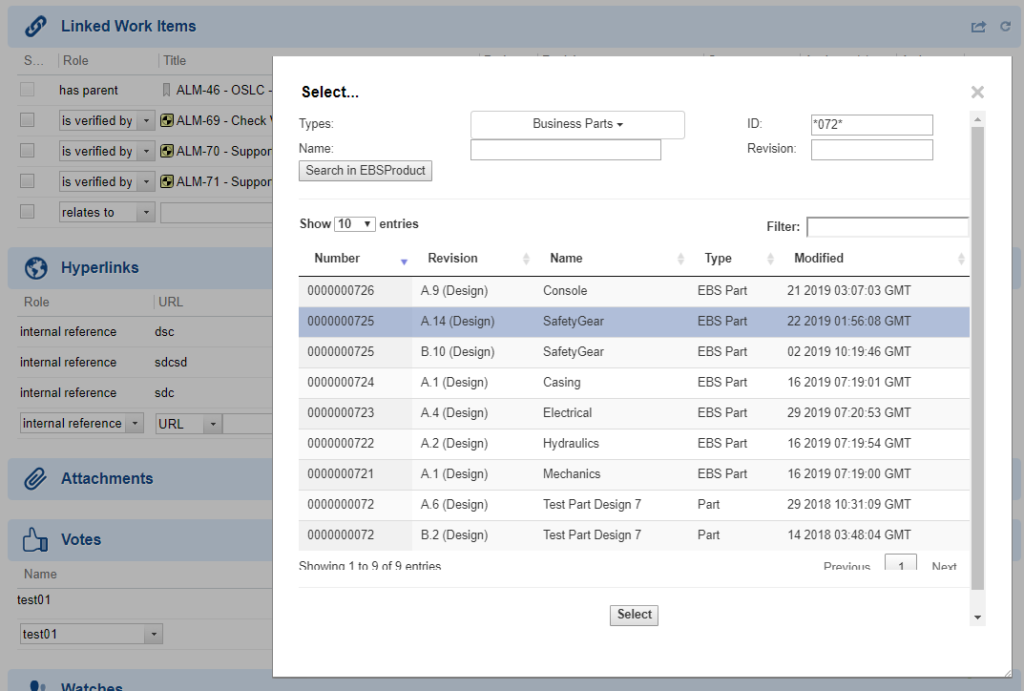Click the 'dsc' hyperlink URL value
The width and height of the screenshot is (1024, 691).
(165, 332)
